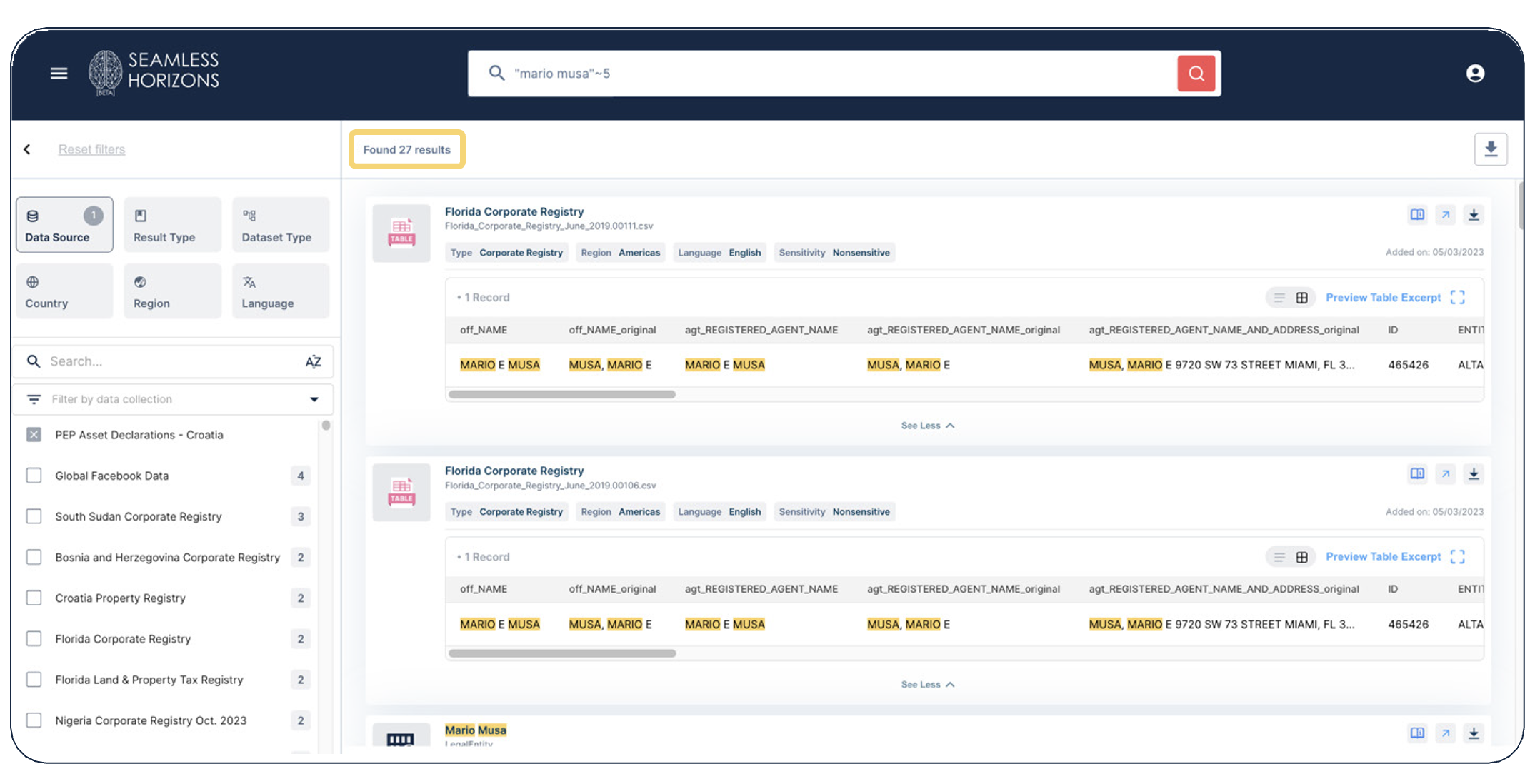Switch first result to list view
Image resolution: width=1540 pixels, height=784 pixels.
[1279, 298]
